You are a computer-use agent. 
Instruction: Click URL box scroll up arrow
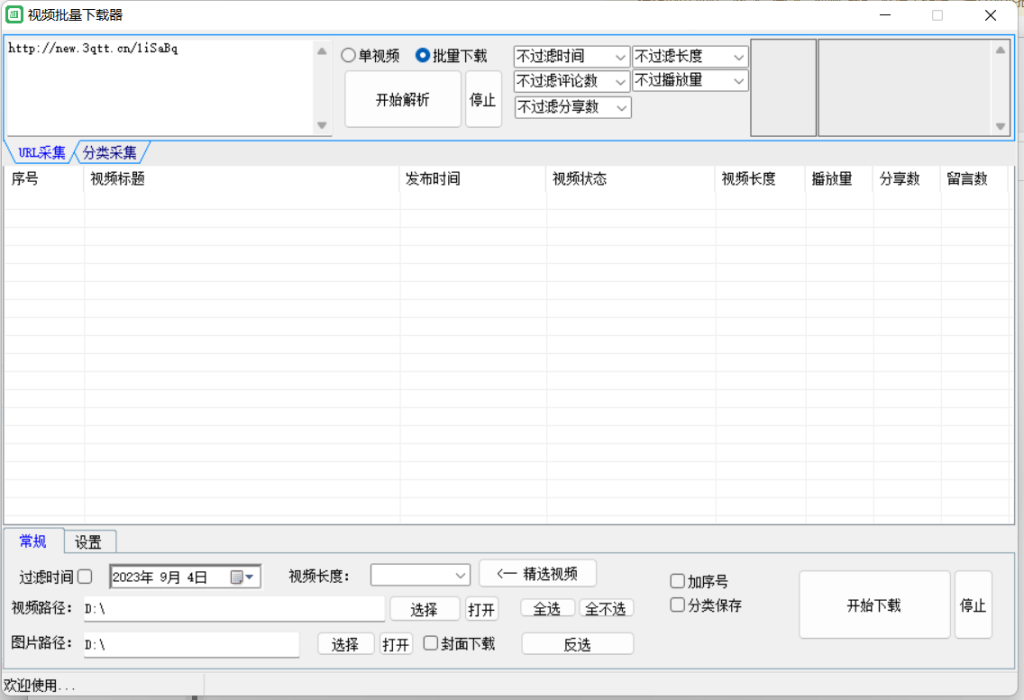(x=322, y=51)
